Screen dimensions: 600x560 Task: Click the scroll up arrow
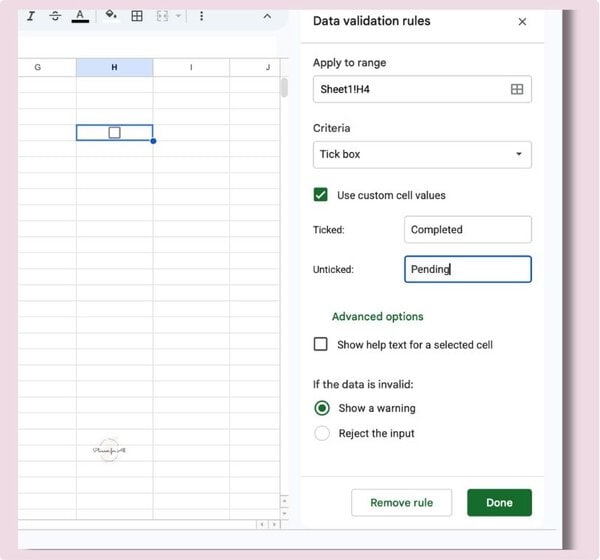click(284, 501)
